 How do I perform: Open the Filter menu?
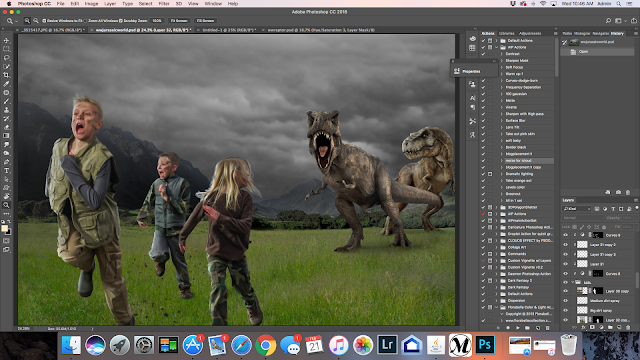(x=164, y=4)
